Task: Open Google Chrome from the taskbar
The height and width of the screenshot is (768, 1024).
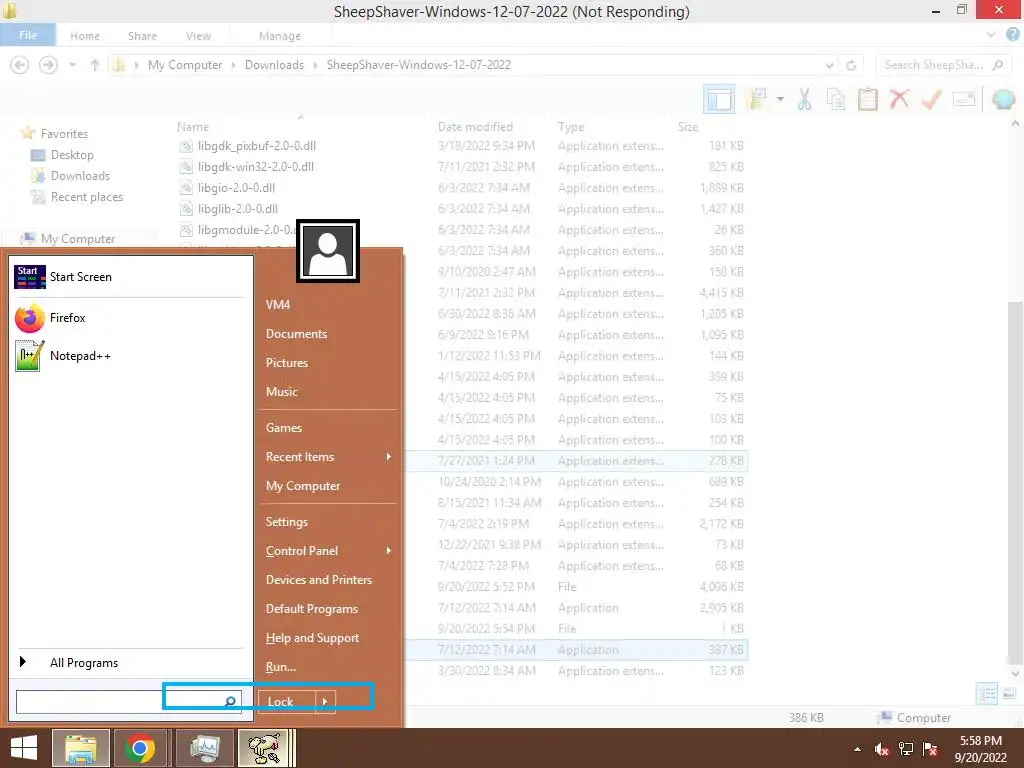Action: tap(140, 748)
